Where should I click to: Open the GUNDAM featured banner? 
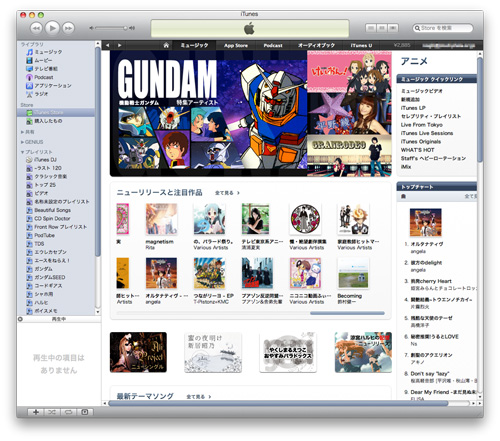pyautogui.click(x=208, y=113)
